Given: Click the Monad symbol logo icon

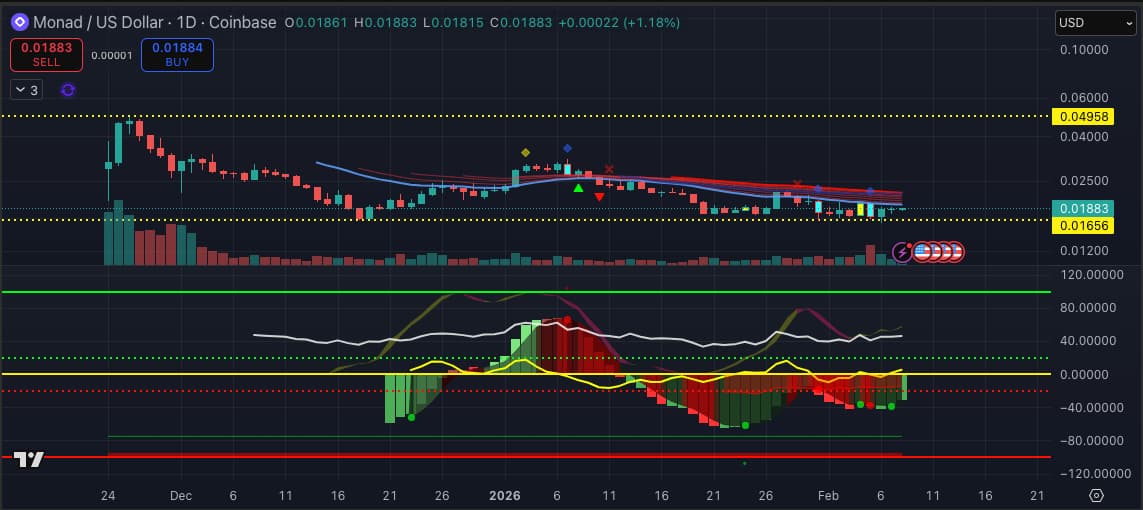Looking at the screenshot, I should coord(19,22).
